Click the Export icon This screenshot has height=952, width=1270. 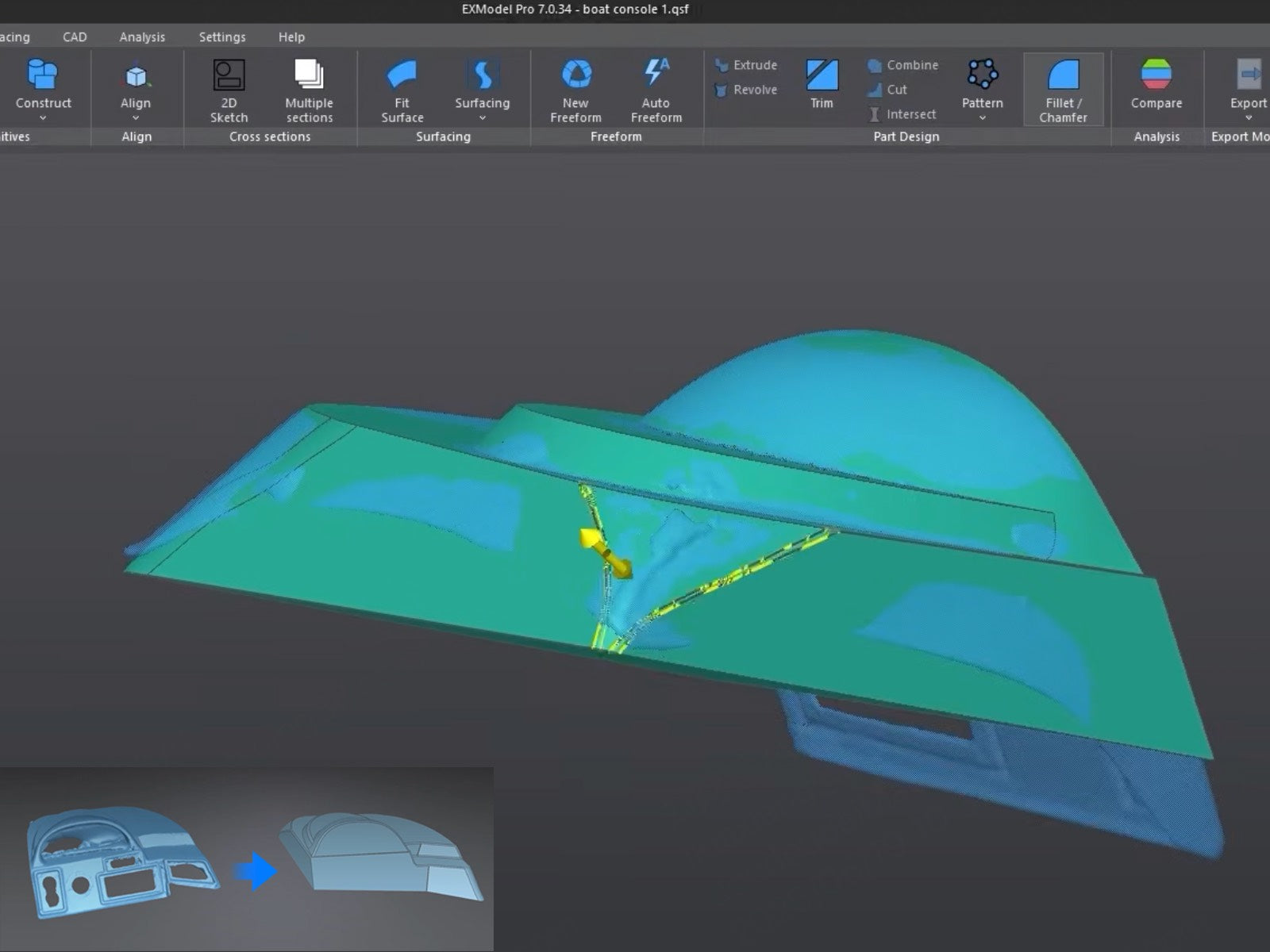pos(1249,75)
